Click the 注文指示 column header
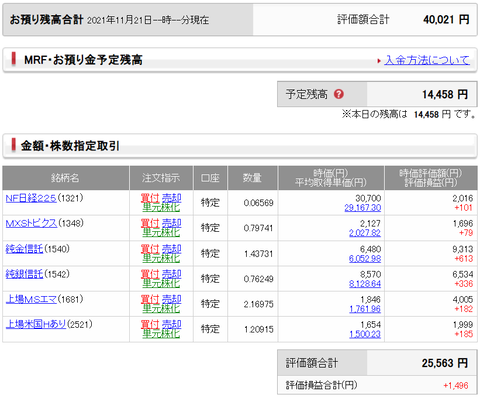Screen dimensions: 480x398 point(161,178)
